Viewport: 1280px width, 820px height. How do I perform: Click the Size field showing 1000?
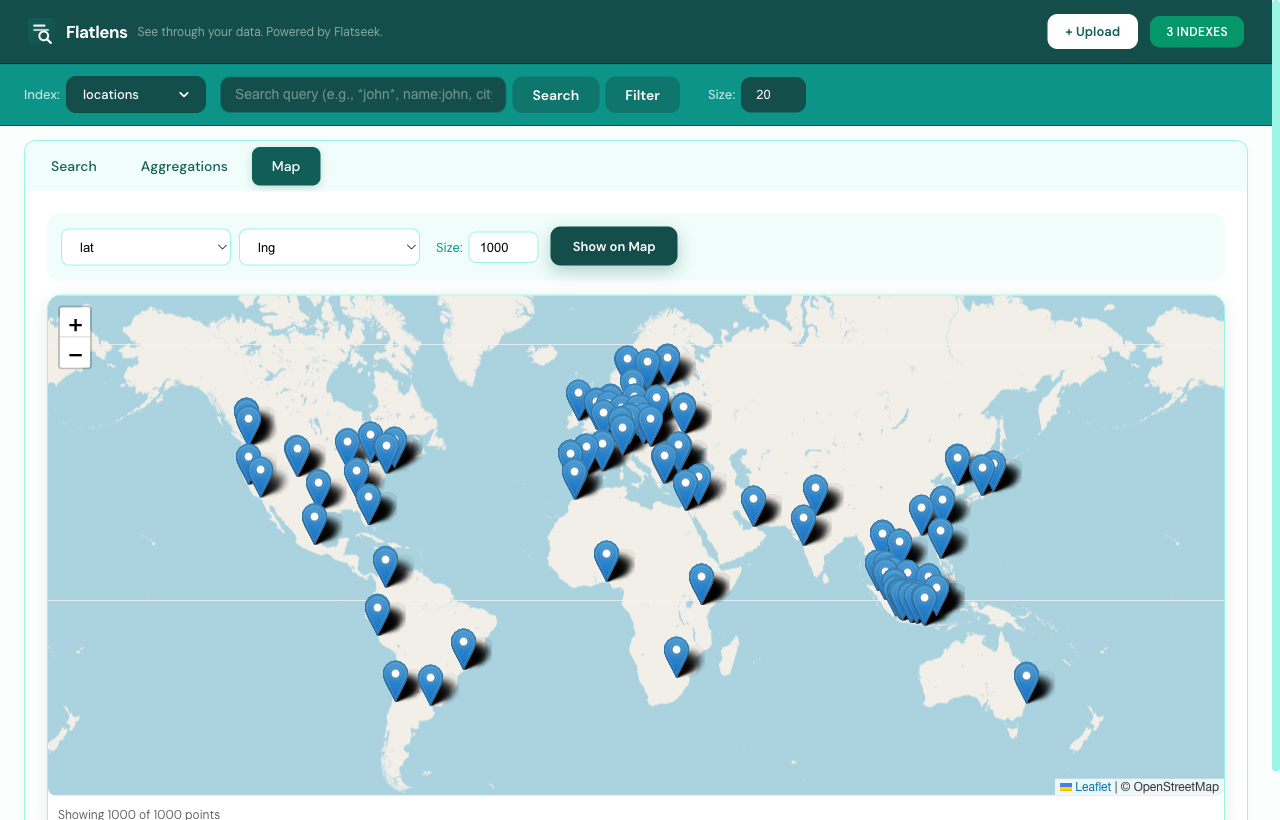pos(503,246)
